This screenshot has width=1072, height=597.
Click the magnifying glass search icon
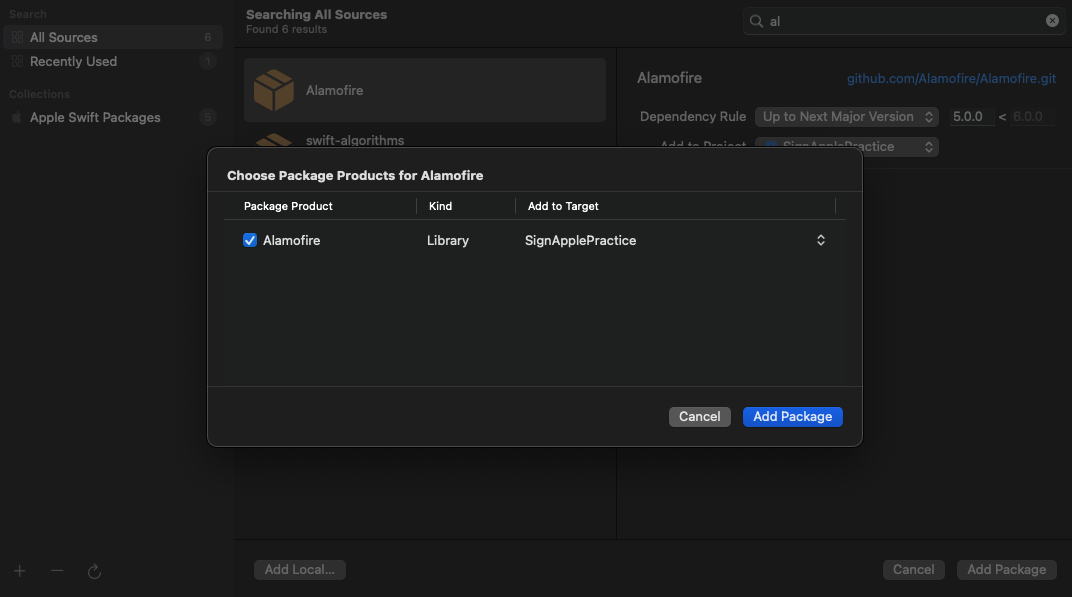(756, 21)
